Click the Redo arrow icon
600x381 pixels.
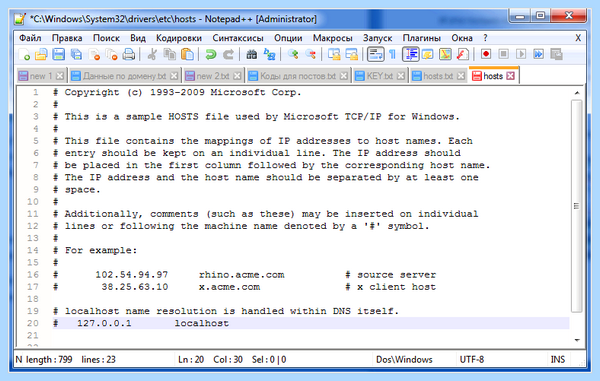(x=228, y=54)
